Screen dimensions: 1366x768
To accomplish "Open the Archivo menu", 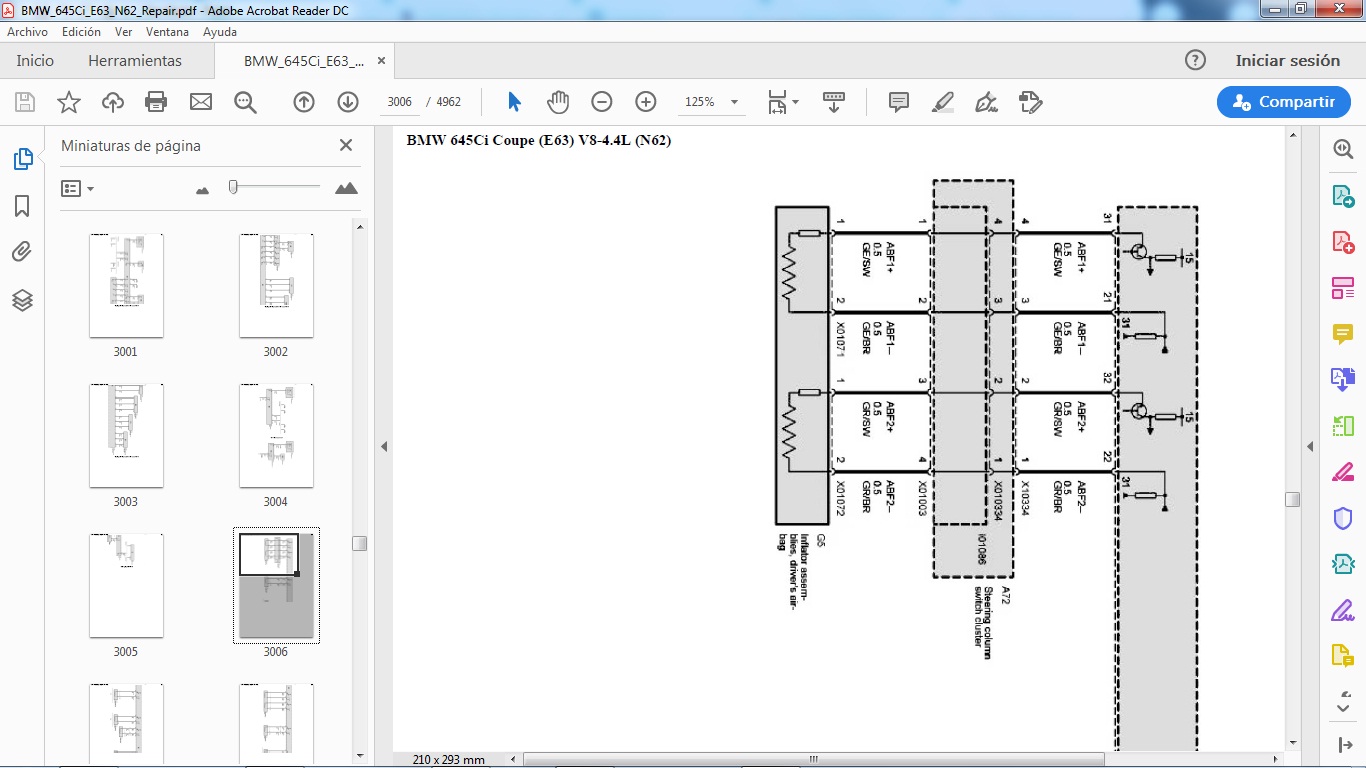I will point(28,32).
